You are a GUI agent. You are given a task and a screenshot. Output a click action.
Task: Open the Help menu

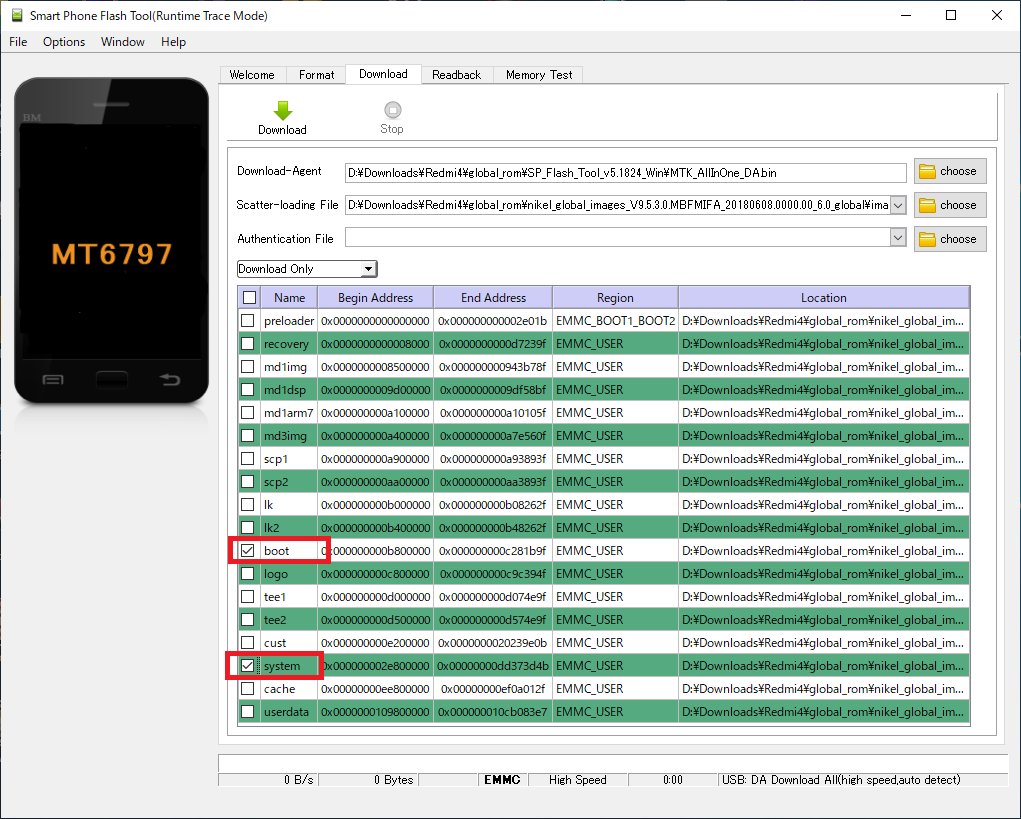[x=173, y=42]
